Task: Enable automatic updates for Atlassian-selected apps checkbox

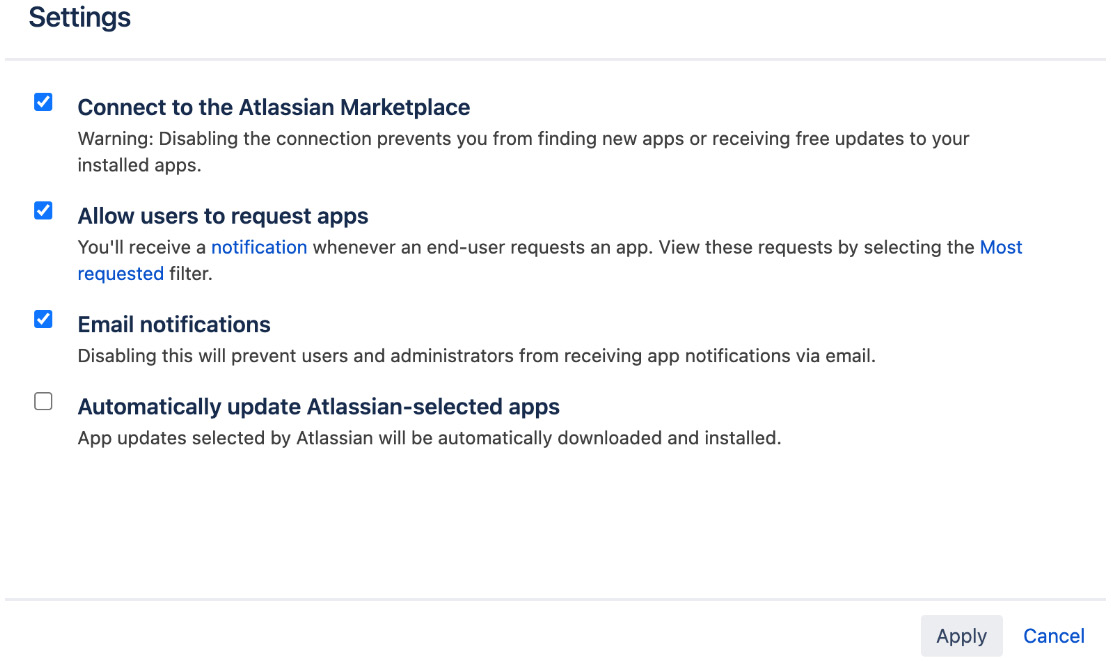Action: 43,402
